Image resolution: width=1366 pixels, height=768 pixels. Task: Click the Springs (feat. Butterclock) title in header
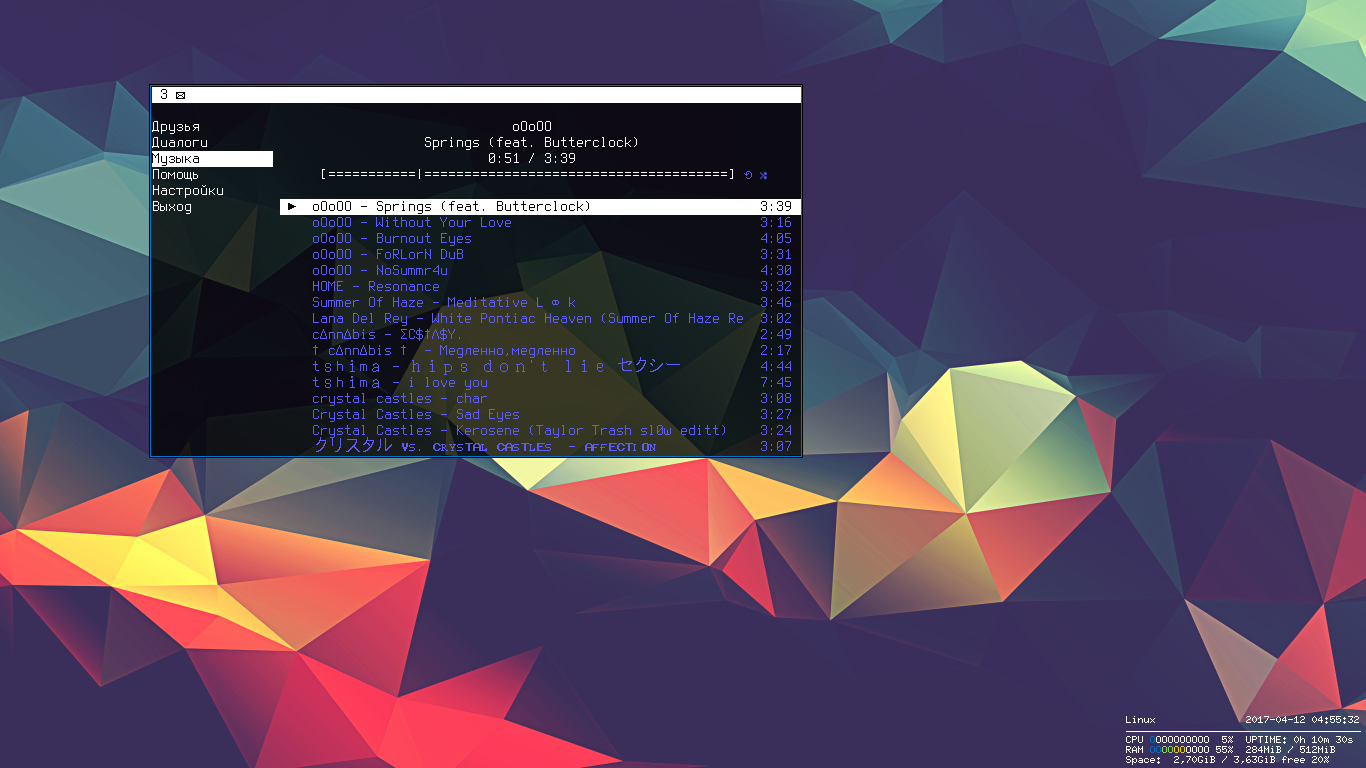tap(532, 143)
